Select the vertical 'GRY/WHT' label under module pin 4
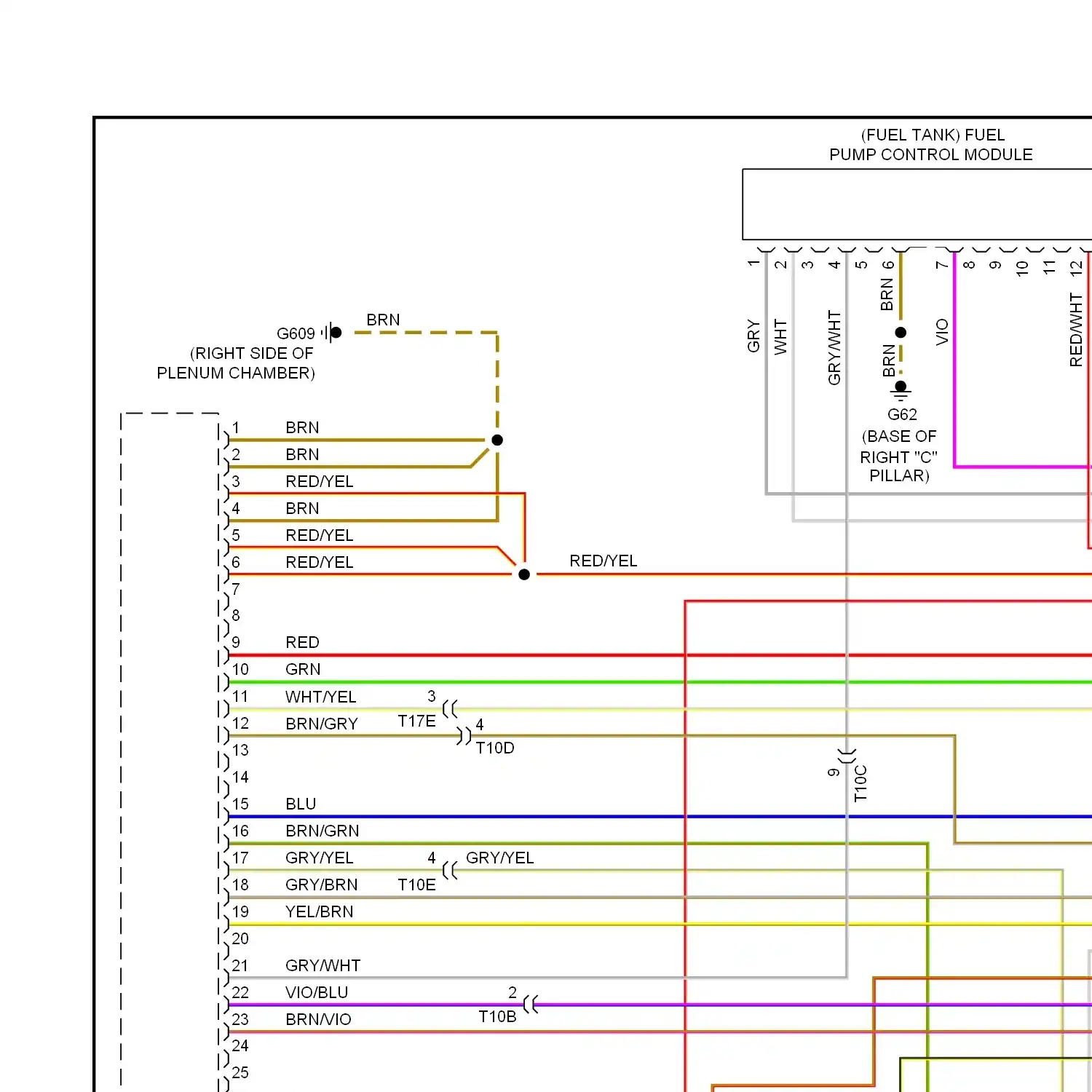This screenshot has width=1092, height=1092. tap(834, 347)
